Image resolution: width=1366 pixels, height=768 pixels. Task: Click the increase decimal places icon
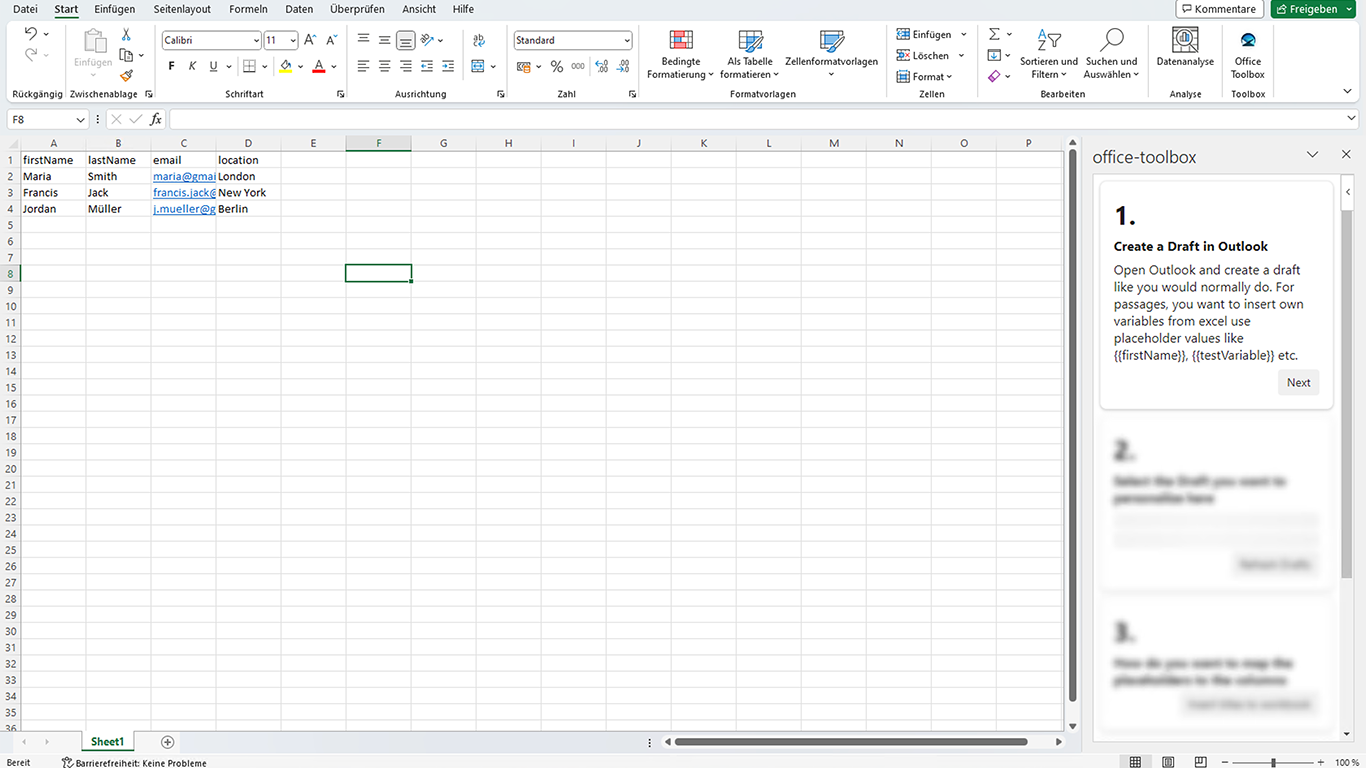[602, 66]
